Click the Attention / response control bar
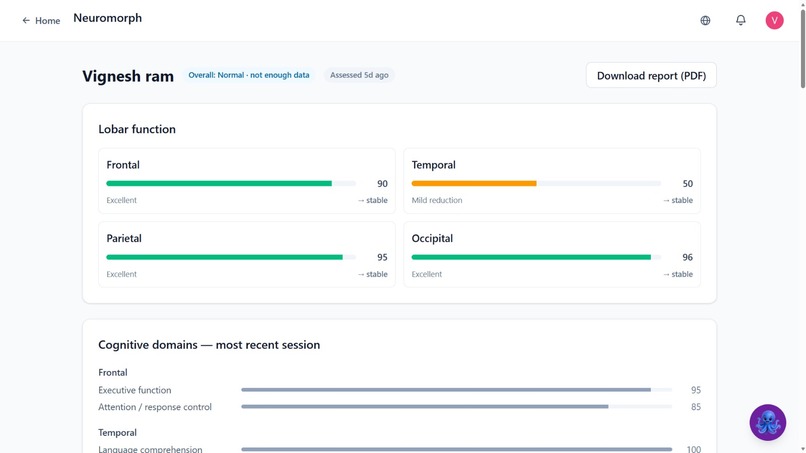Screen dimensions: 806x453 coord(456,407)
